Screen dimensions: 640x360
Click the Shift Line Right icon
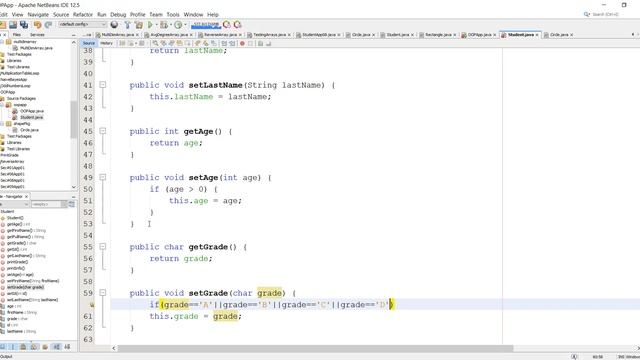pos(232,43)
